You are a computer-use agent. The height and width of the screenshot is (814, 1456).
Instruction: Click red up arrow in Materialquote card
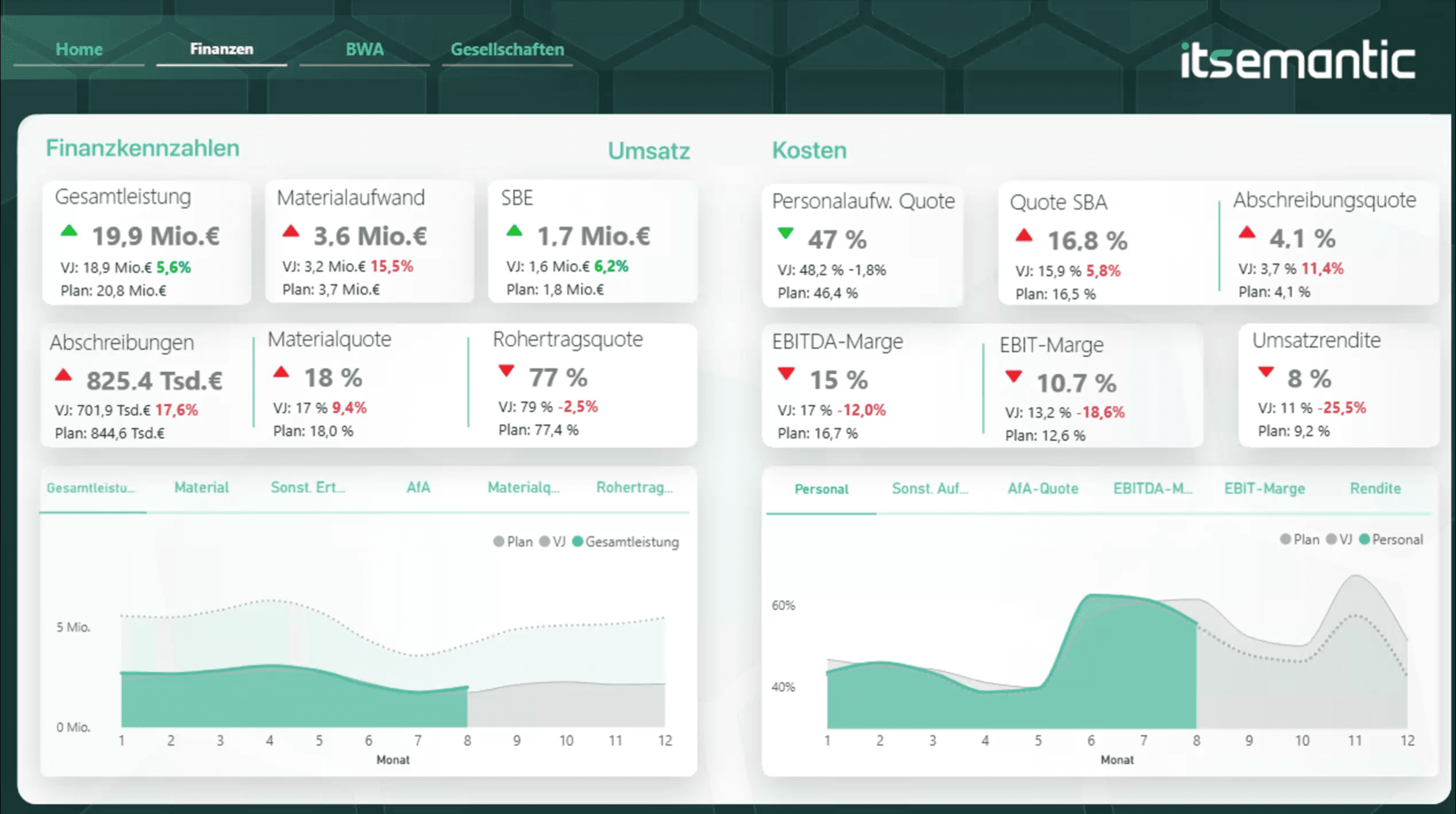(281, 372)
